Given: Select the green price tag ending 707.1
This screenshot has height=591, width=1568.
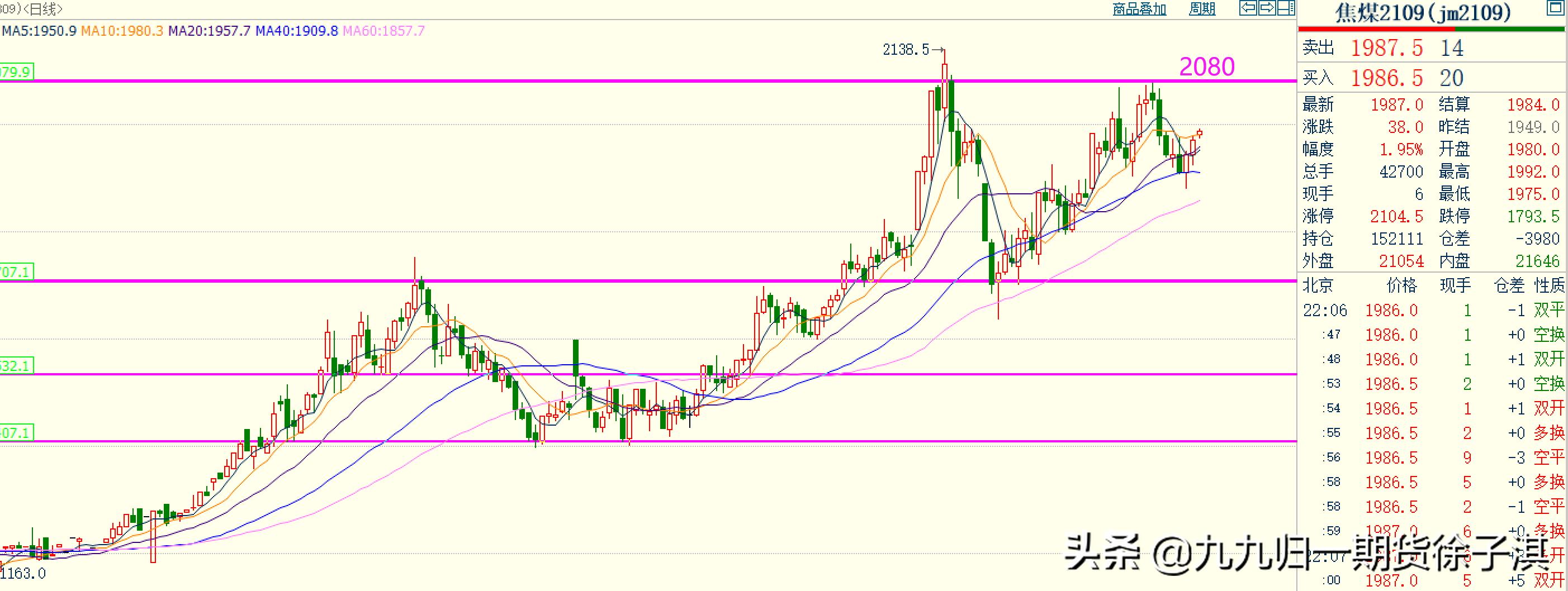Looking at the screenshot, I should tap(16, 272).
